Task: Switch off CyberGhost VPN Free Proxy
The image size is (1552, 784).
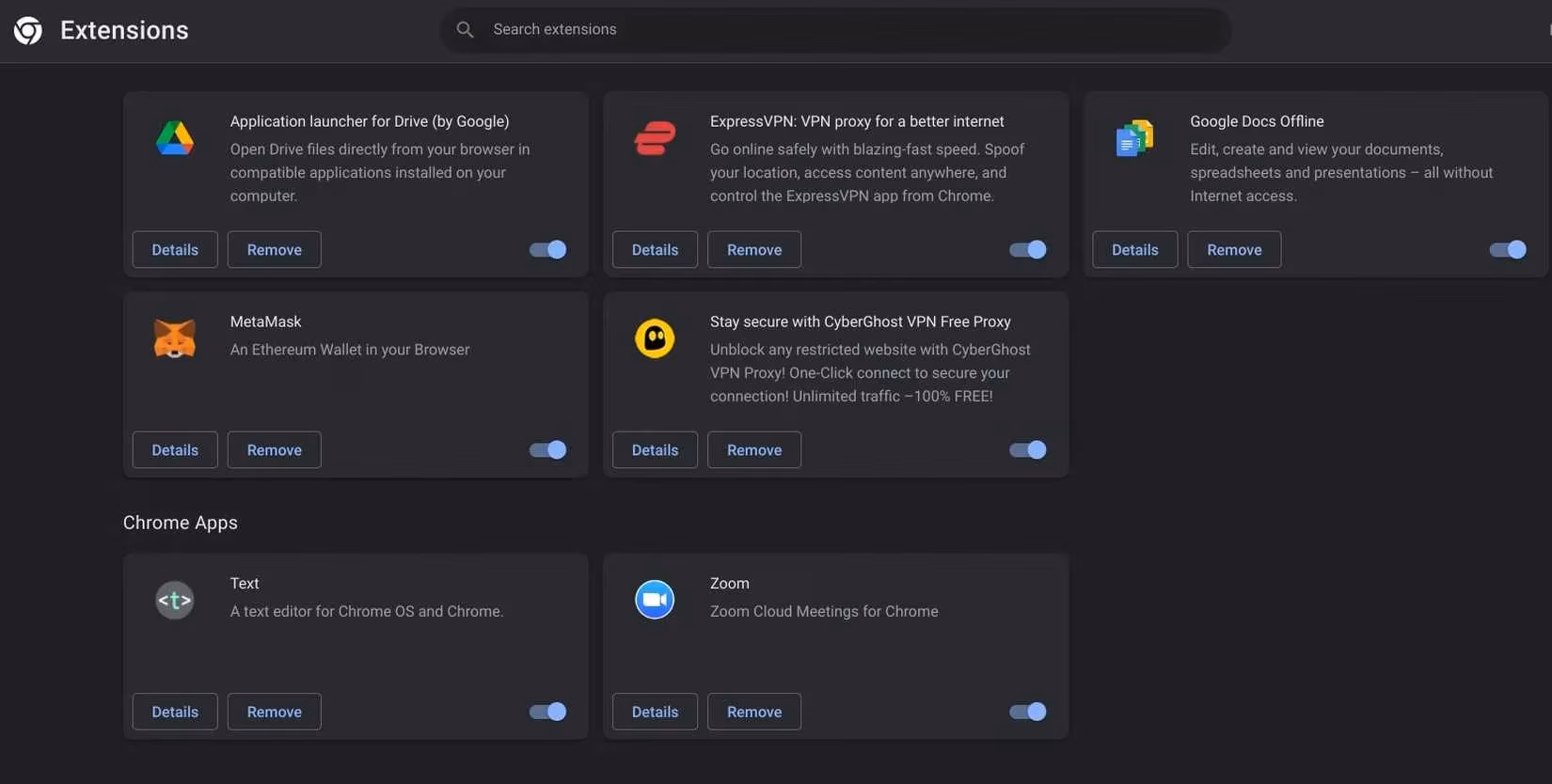Action: click(x=1027, y=449)
